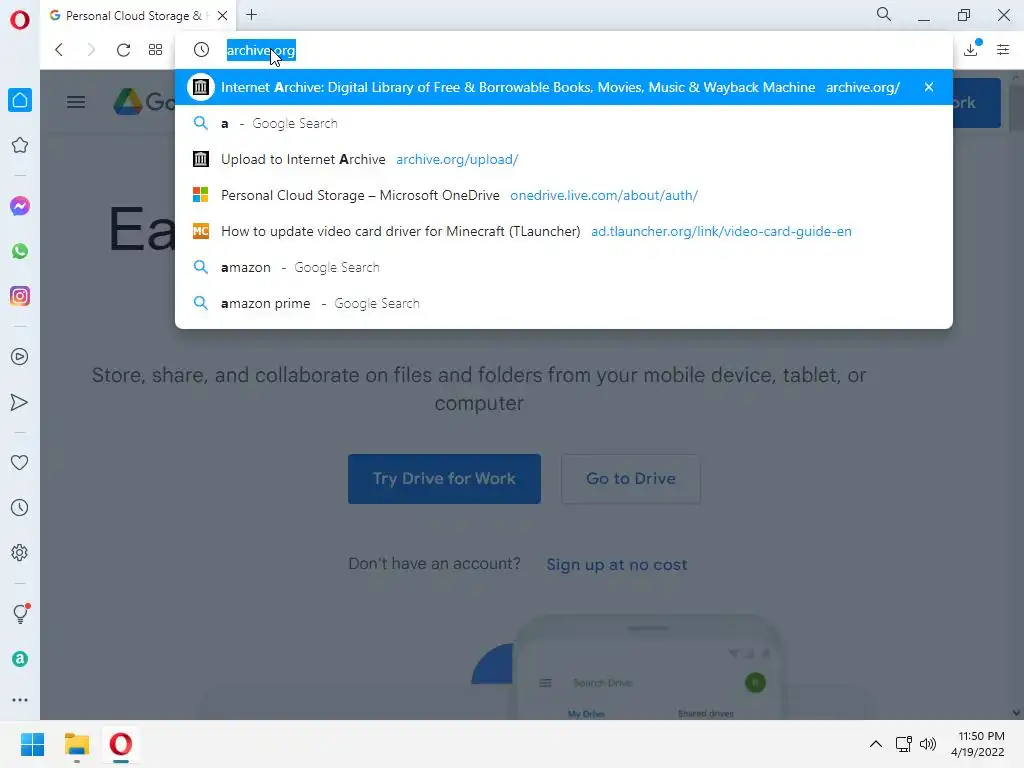Open History clock in sidebar
Image resolution: width=1024 pixels, height=768 pixels.
click(x=20, y=507)
